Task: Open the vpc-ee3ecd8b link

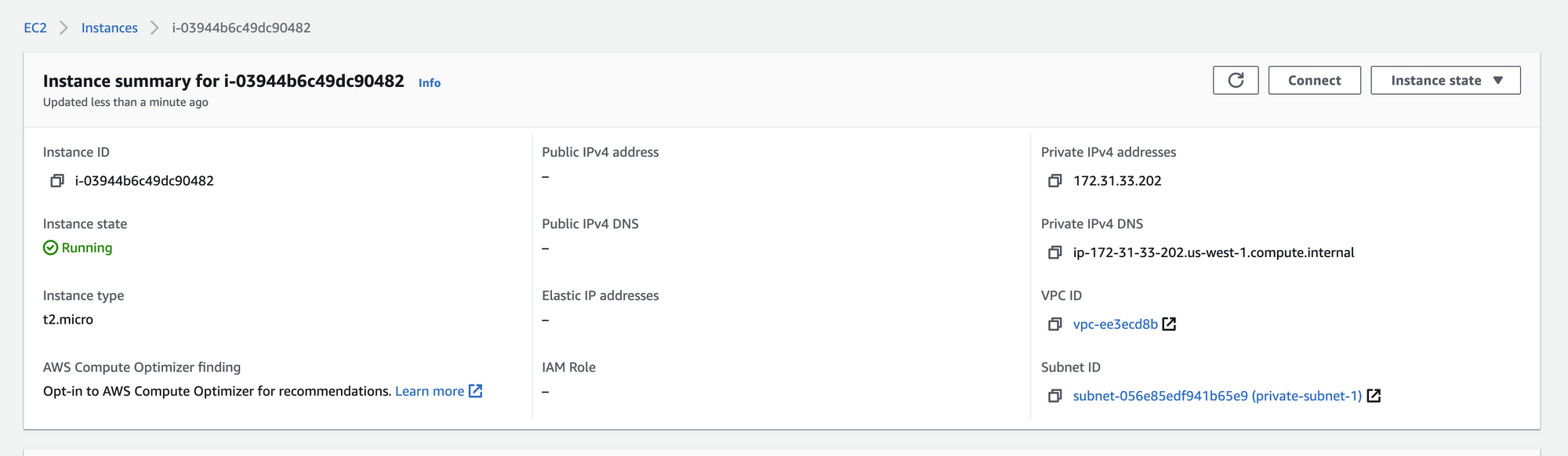Action: (x=1115, y=324)
